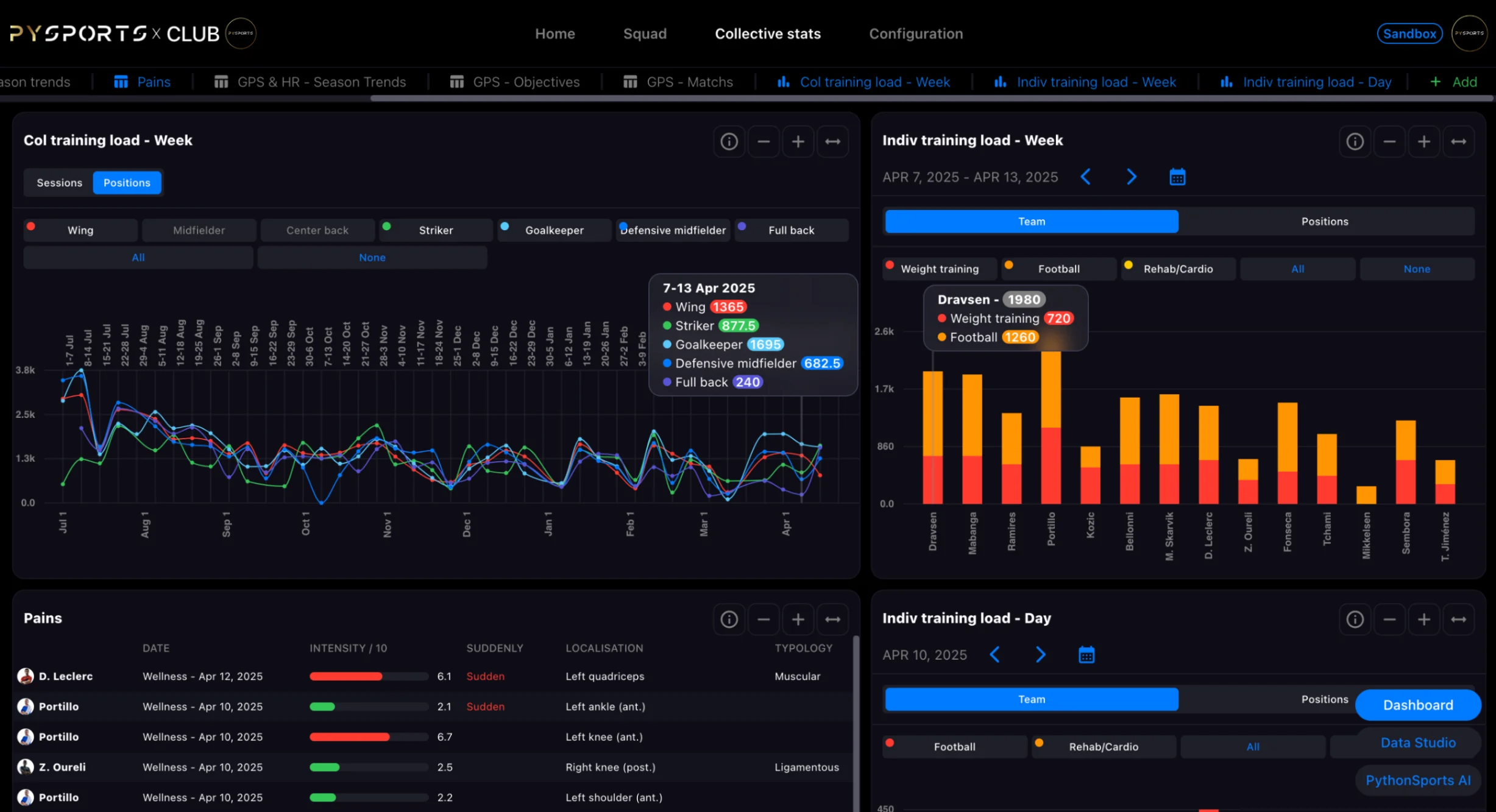Switch to the GPS - Objectives tab
Image resolution: width=1496 pixels, height=812 pixels.
click(526, 82)
